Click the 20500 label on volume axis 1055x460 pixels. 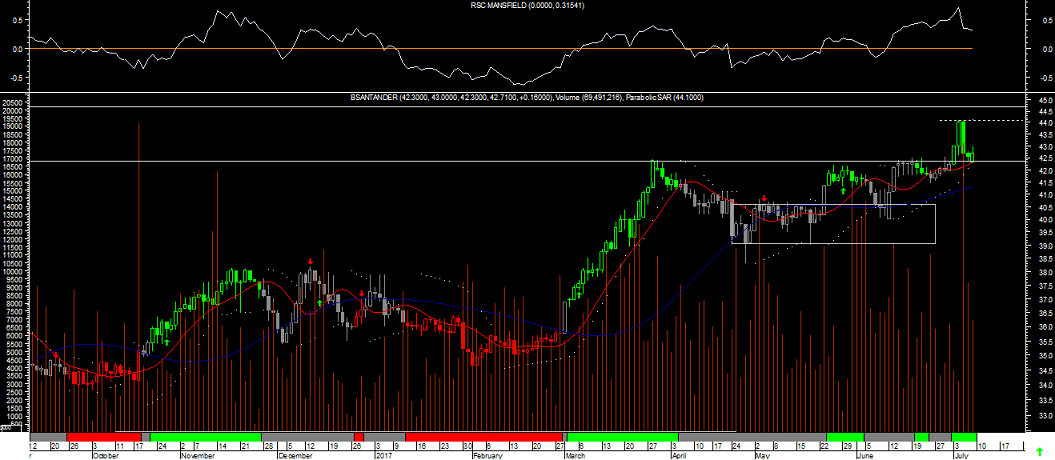pos(12,102)
